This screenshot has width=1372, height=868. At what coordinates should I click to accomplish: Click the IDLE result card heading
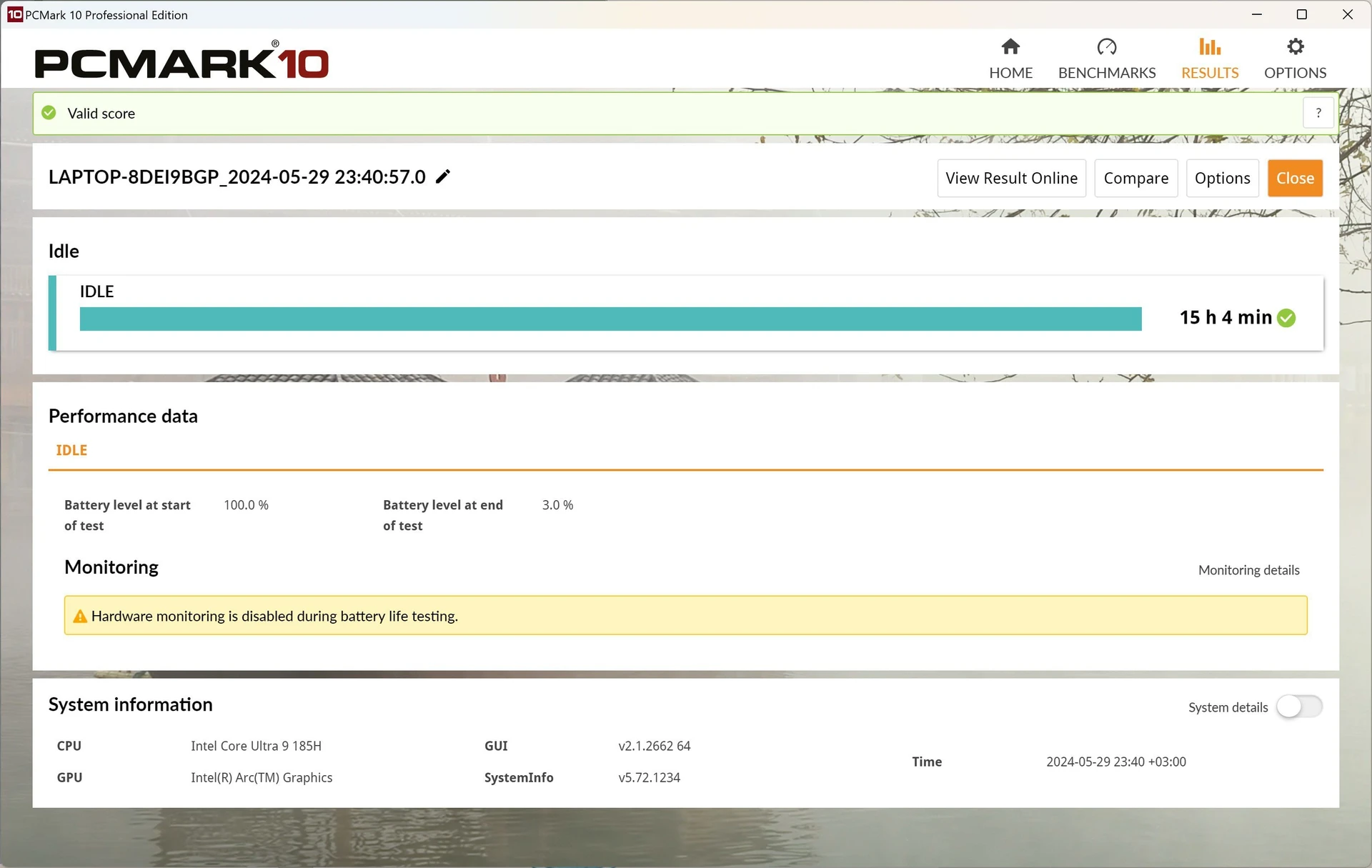(96, 291)
